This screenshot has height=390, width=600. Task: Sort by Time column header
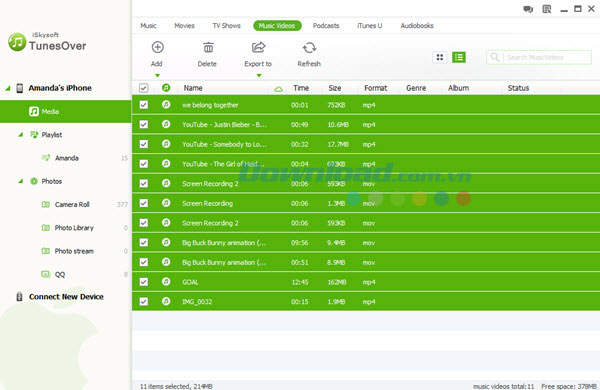301,88
